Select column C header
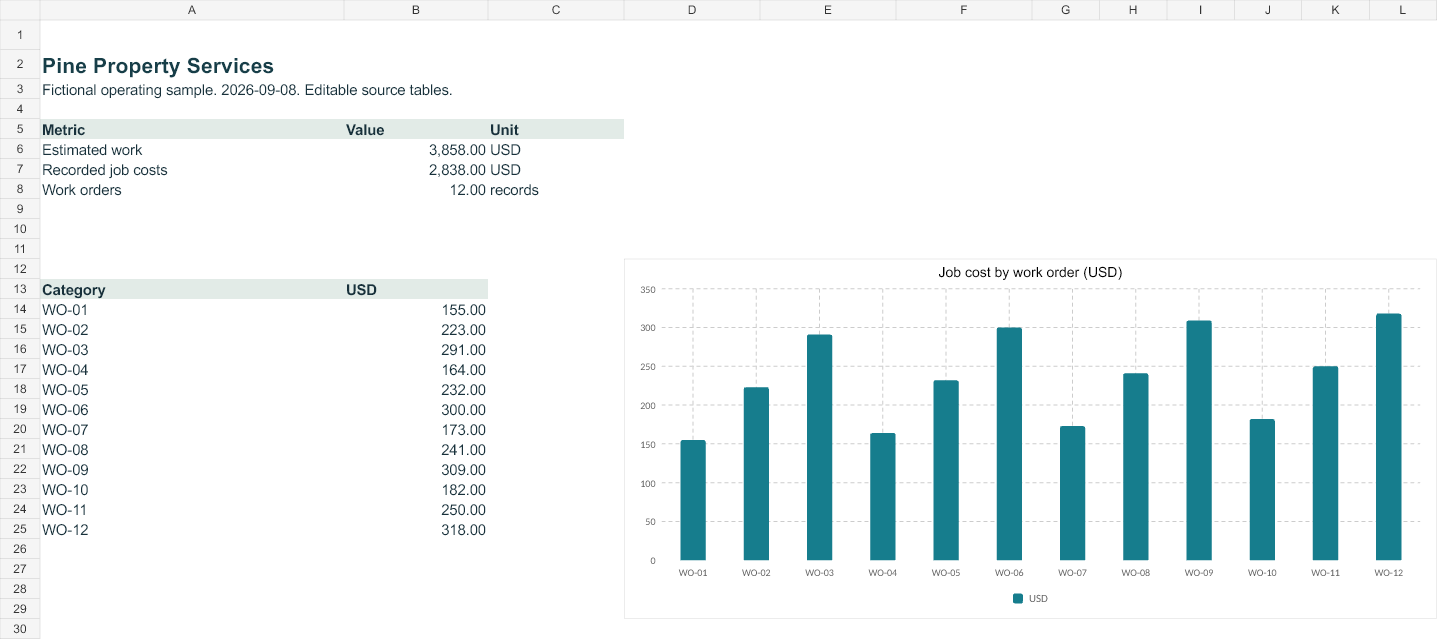Viewport: 1437px width, 639px height. 556,10
